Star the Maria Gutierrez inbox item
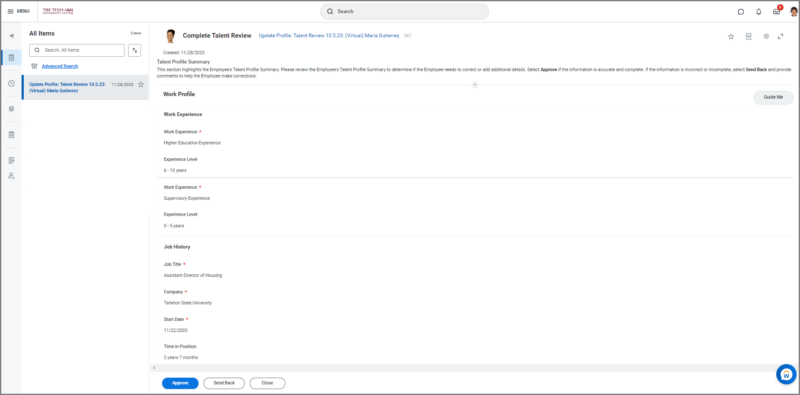The height and width of the screenshot is (395, 800). (x=141, y=84)
